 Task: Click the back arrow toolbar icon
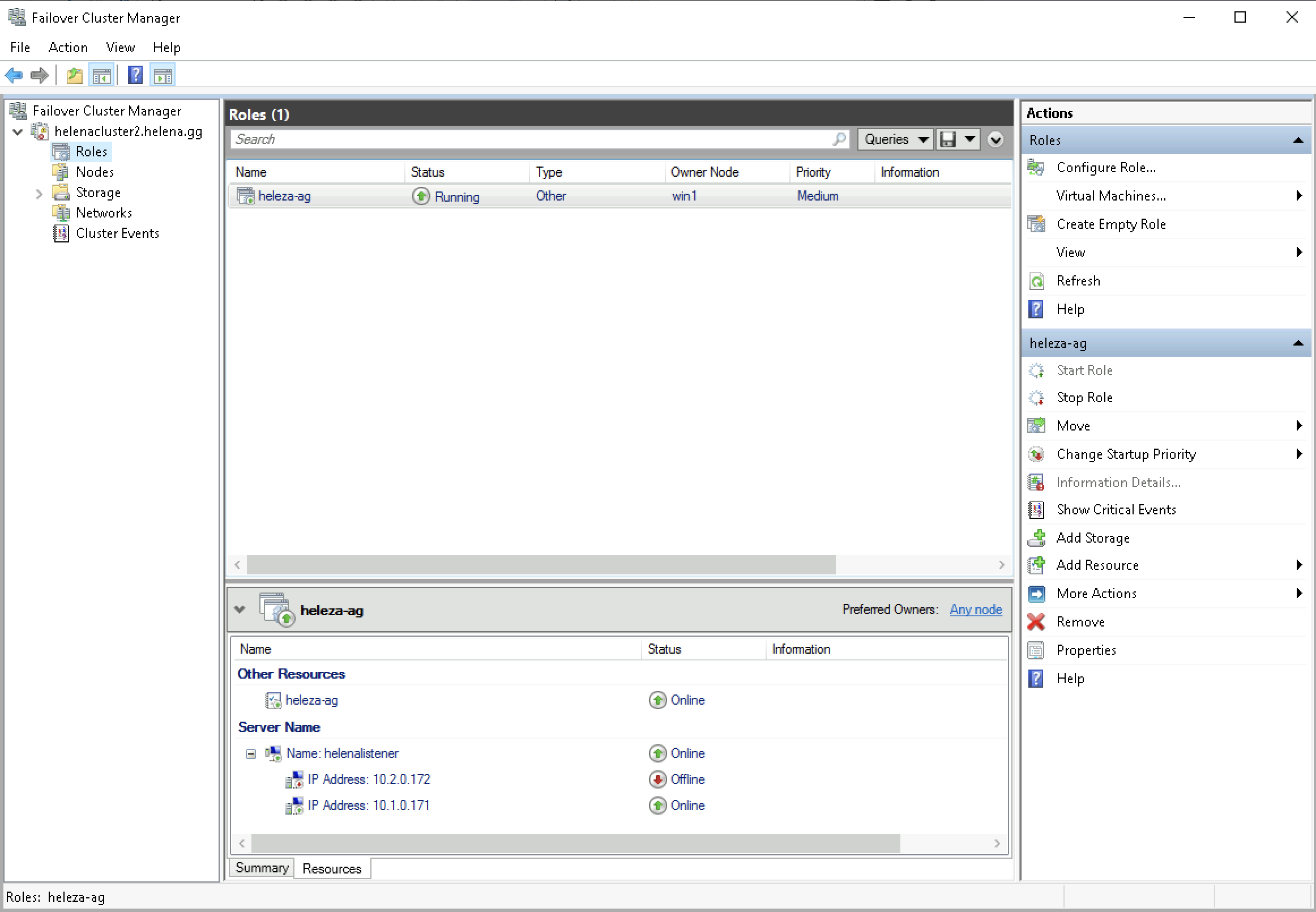(x=14, y=75)
